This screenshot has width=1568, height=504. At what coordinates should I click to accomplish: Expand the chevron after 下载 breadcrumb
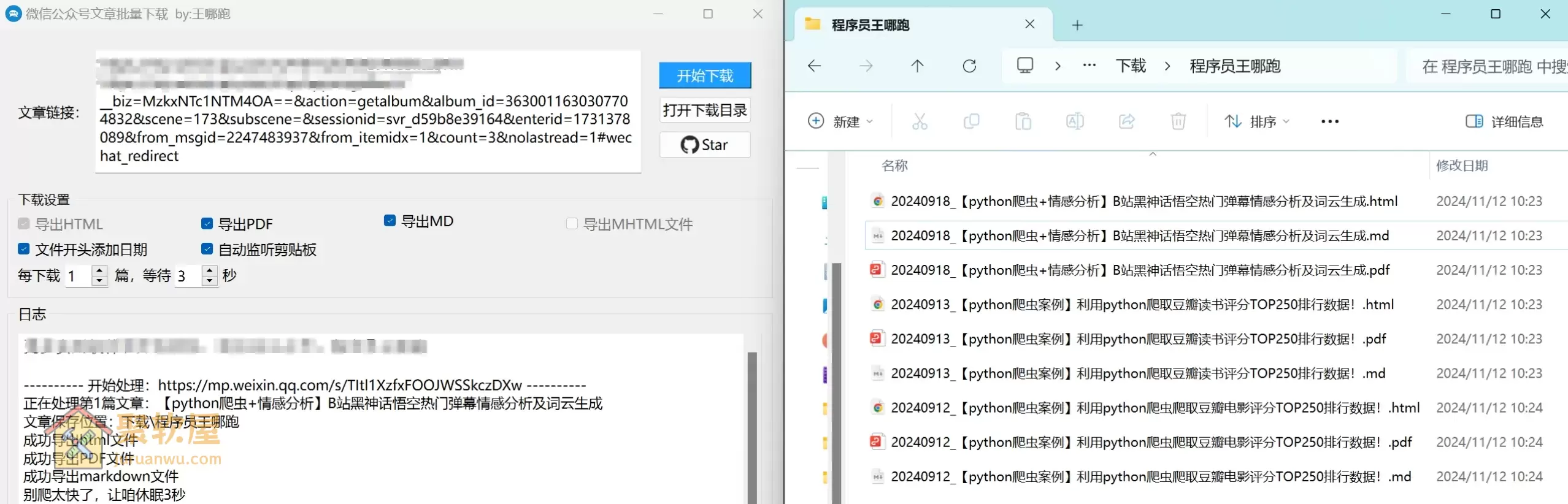(x=1167, y=66)
